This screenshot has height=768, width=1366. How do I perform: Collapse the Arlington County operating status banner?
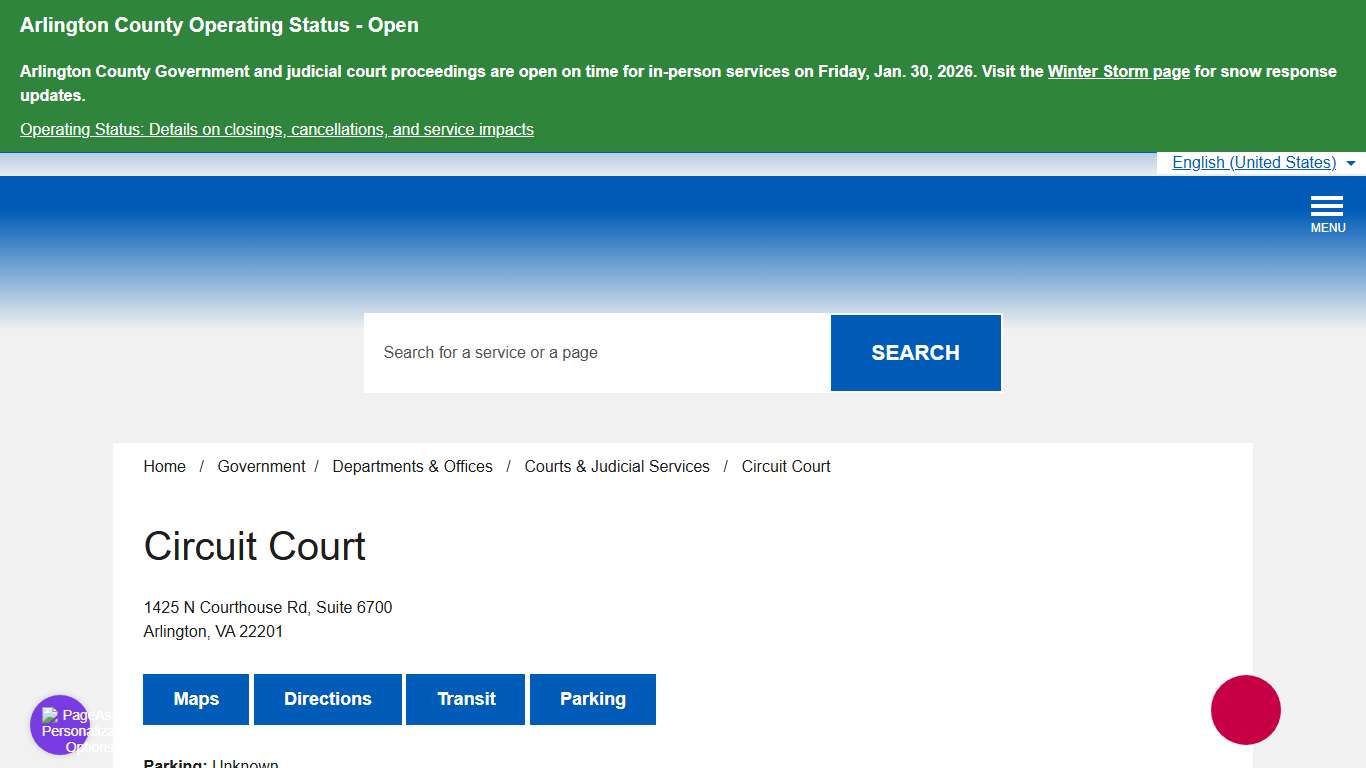click(x=219, y=25)
